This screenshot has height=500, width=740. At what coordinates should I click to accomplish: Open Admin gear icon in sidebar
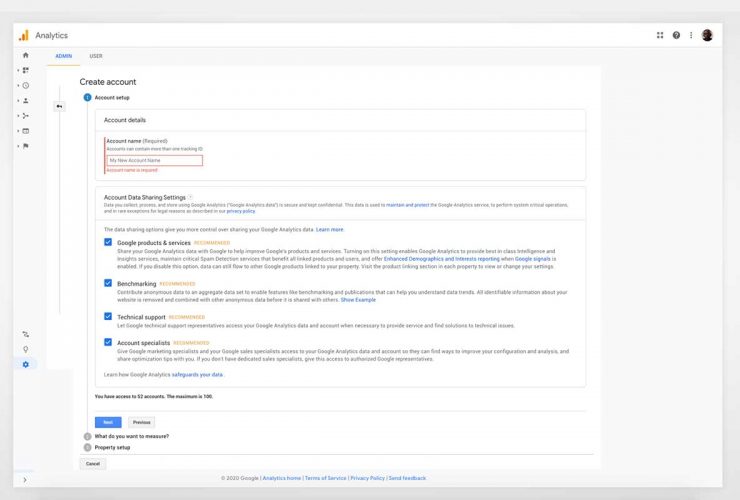[x=25, y=364]
